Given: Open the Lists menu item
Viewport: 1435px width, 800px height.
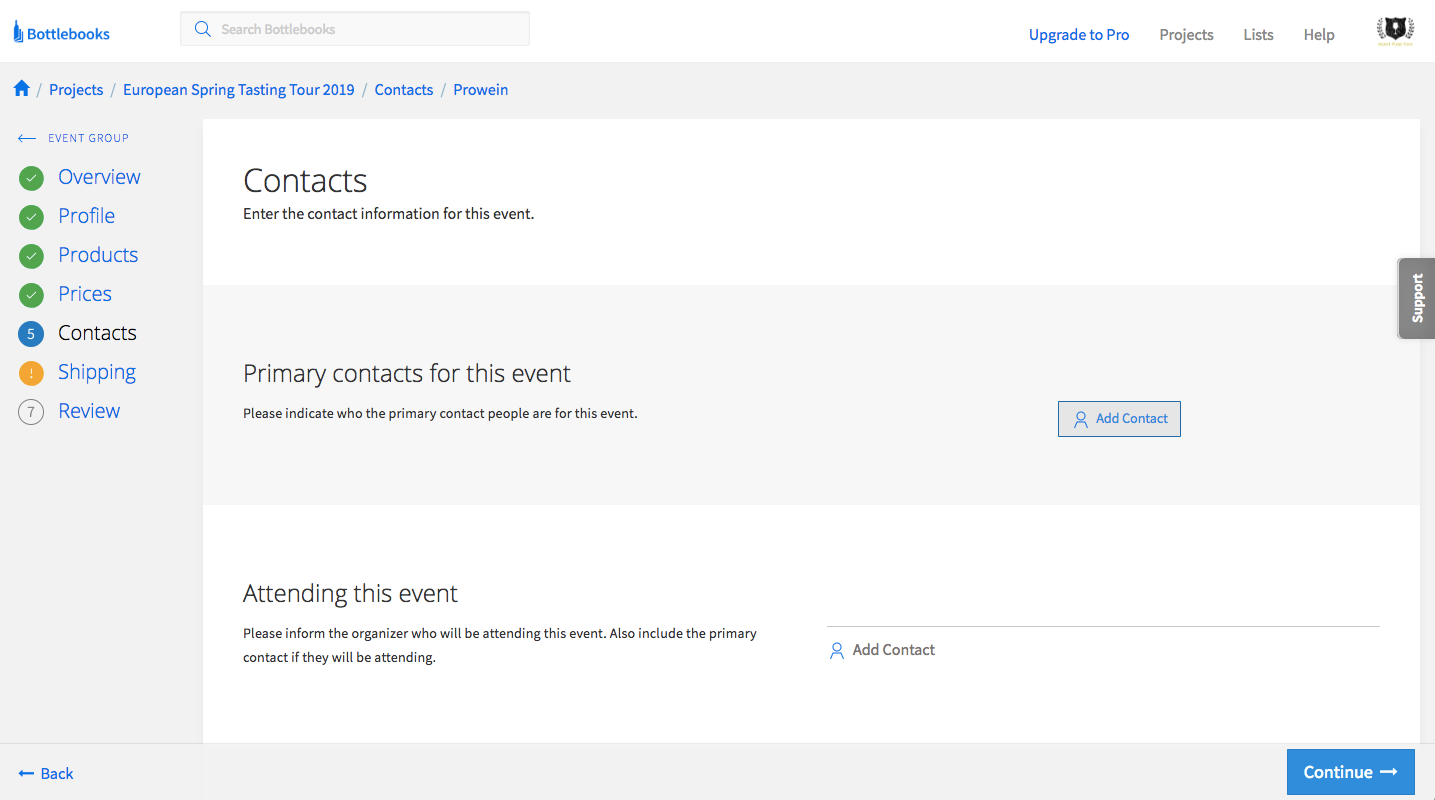Looking at the screenshot, I should pyautogui.click(x=1258, y=34).
